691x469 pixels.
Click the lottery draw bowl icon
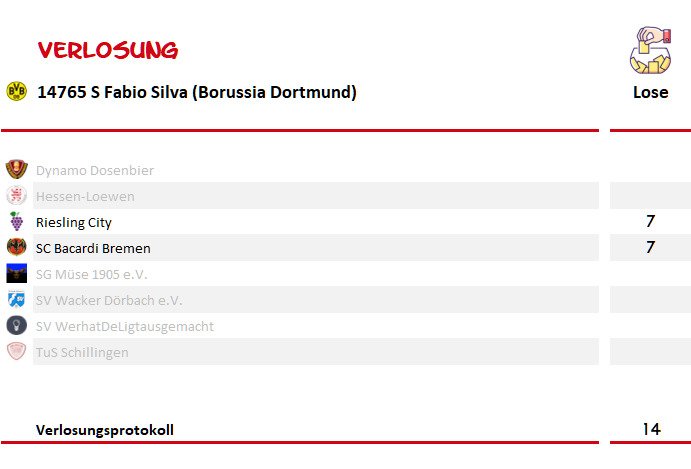pyautogui.click(x=650, y=50)
